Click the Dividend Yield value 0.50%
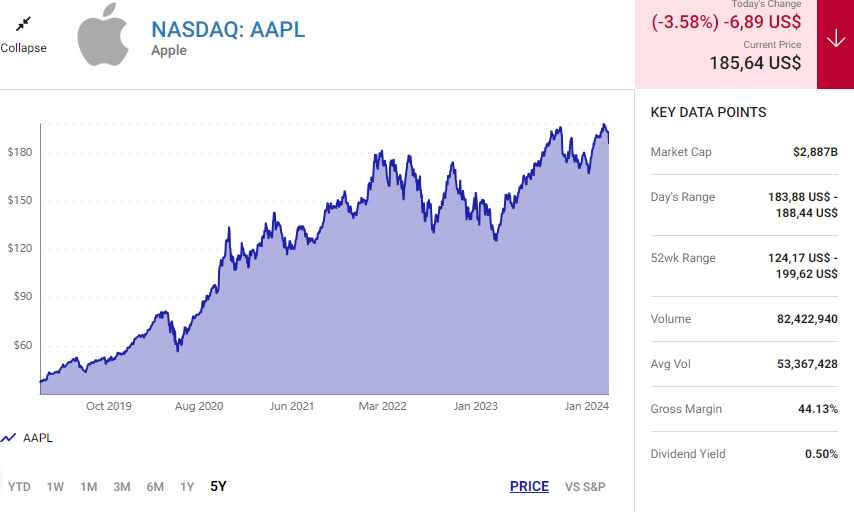Screen dimensions: 854x512 (821, 454)
